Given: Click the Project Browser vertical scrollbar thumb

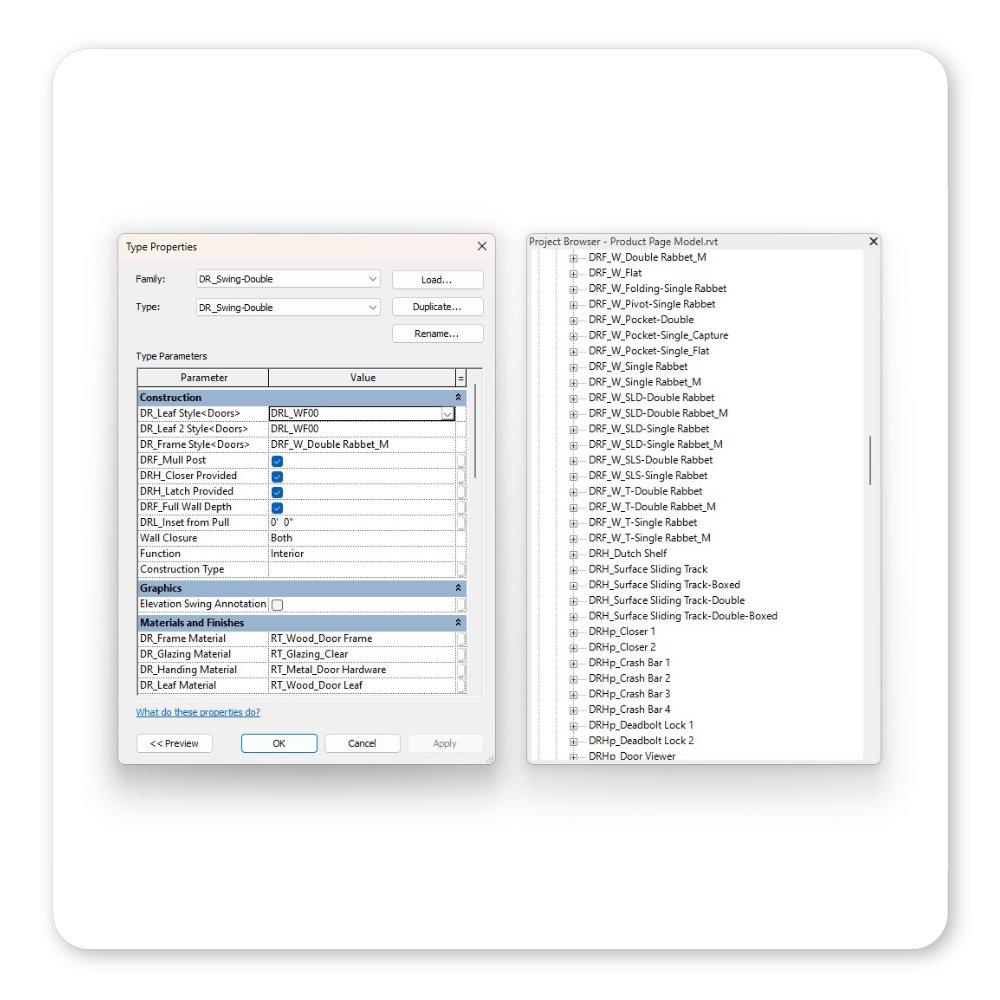Looking at the screenshot, I should click(870, 460).
